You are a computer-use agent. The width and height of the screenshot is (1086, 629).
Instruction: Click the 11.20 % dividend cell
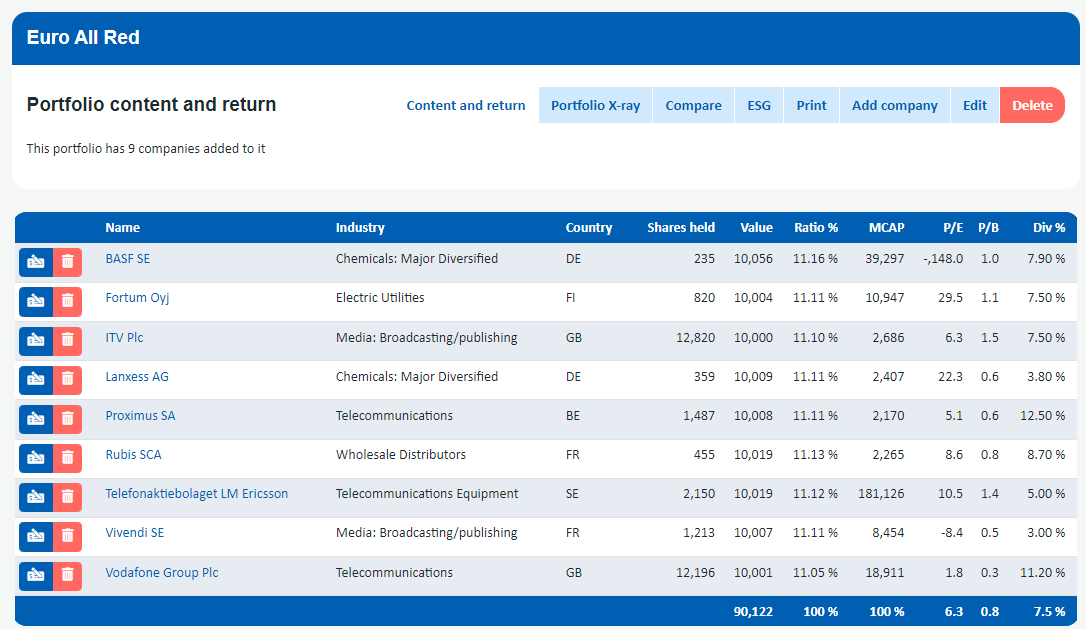click(1042, 573)
